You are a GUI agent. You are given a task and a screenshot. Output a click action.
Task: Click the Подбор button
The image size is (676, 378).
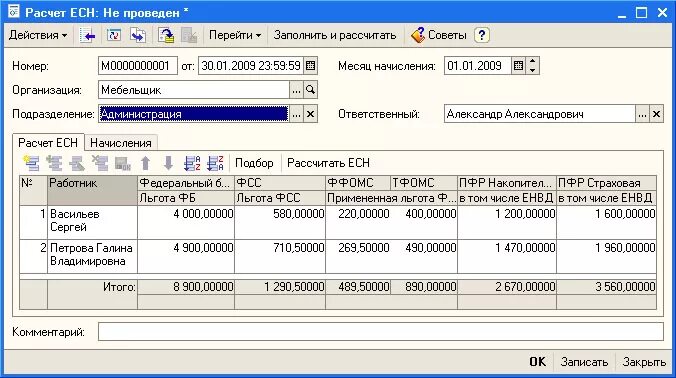click(x=254, y=163)
